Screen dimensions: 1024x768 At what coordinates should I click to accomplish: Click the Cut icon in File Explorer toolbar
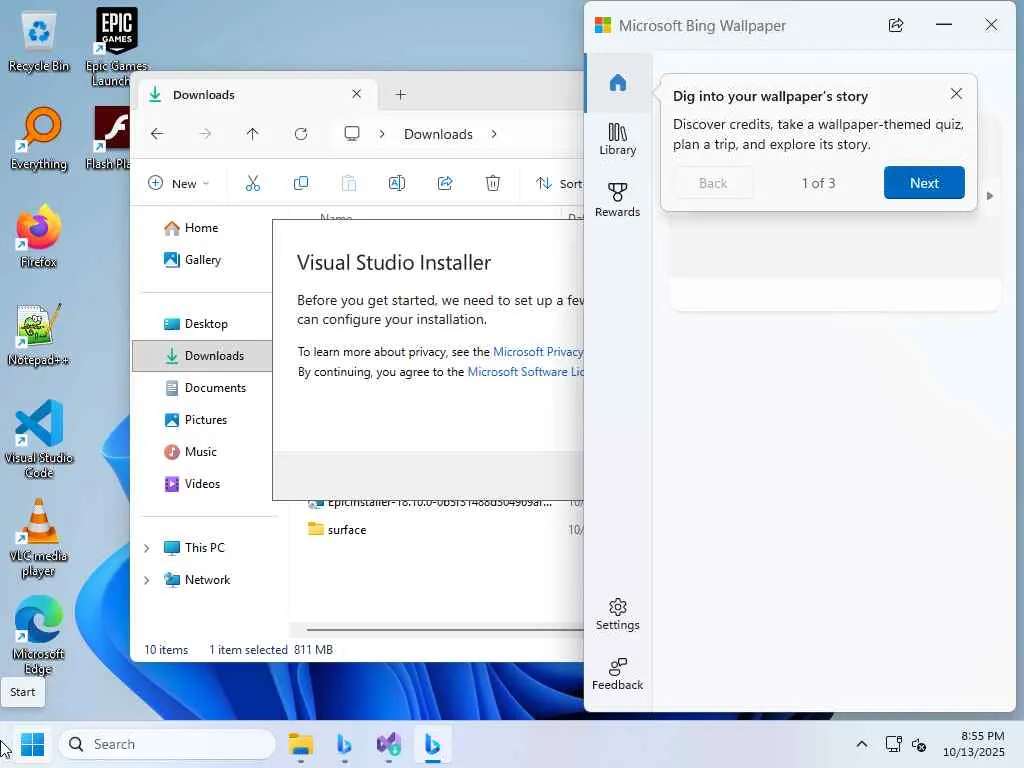[x=253, y=184]
